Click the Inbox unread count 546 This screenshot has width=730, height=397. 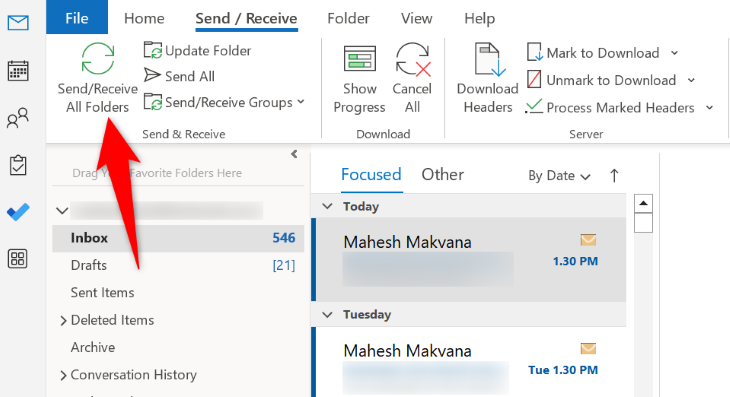click(x=284, y=238)
